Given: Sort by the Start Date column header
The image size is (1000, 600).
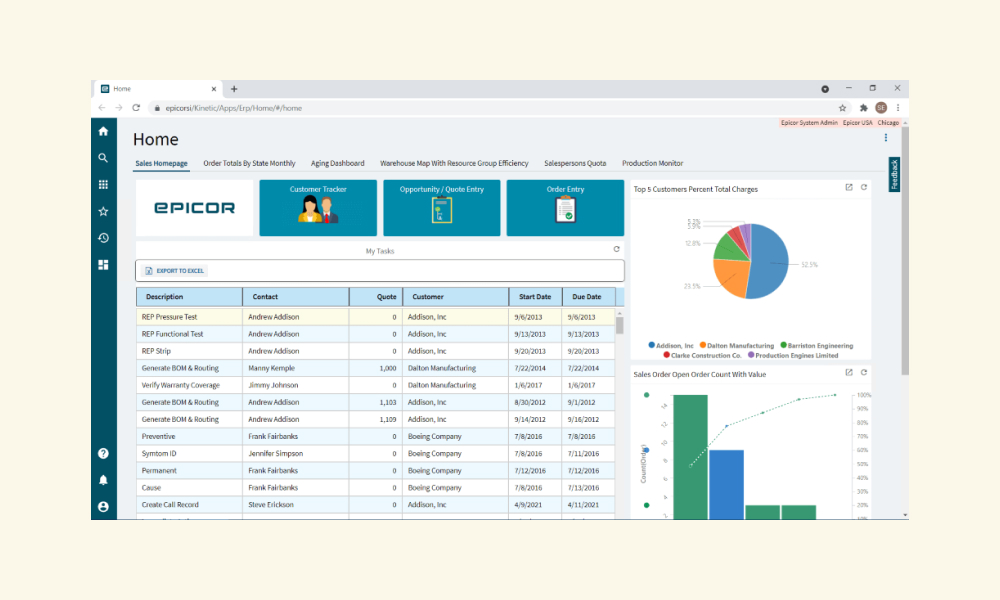Looking at the screenshot, I should 536,297.
